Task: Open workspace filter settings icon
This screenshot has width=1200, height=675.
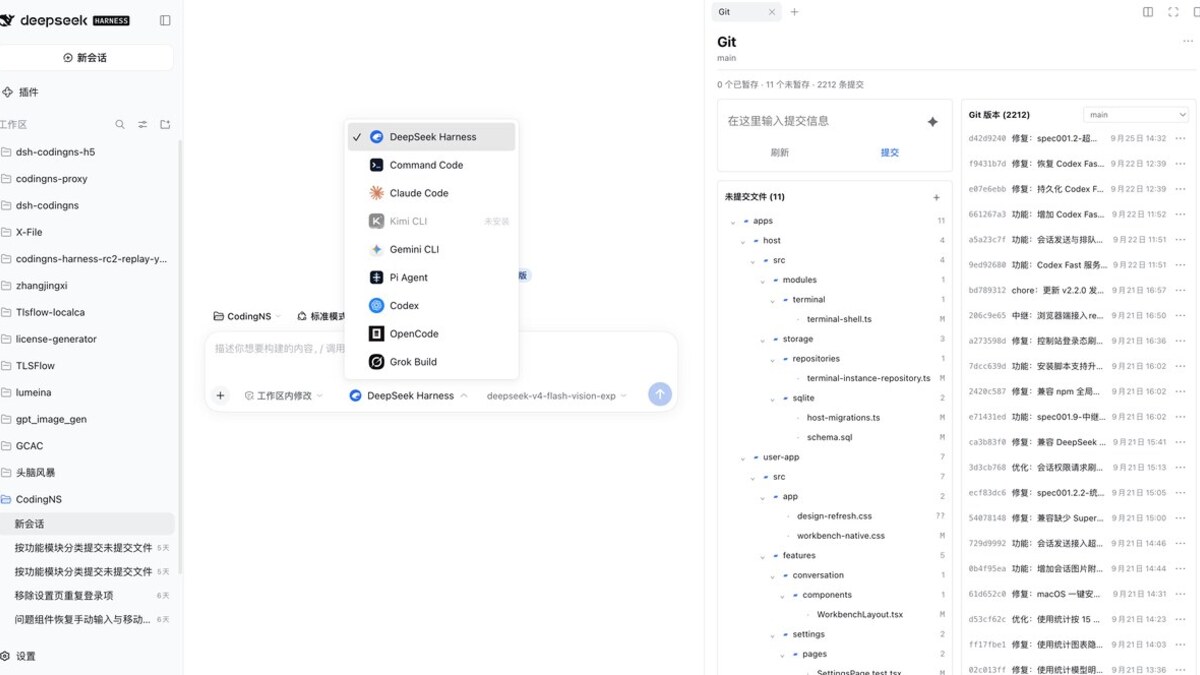Action: (142, 125)
